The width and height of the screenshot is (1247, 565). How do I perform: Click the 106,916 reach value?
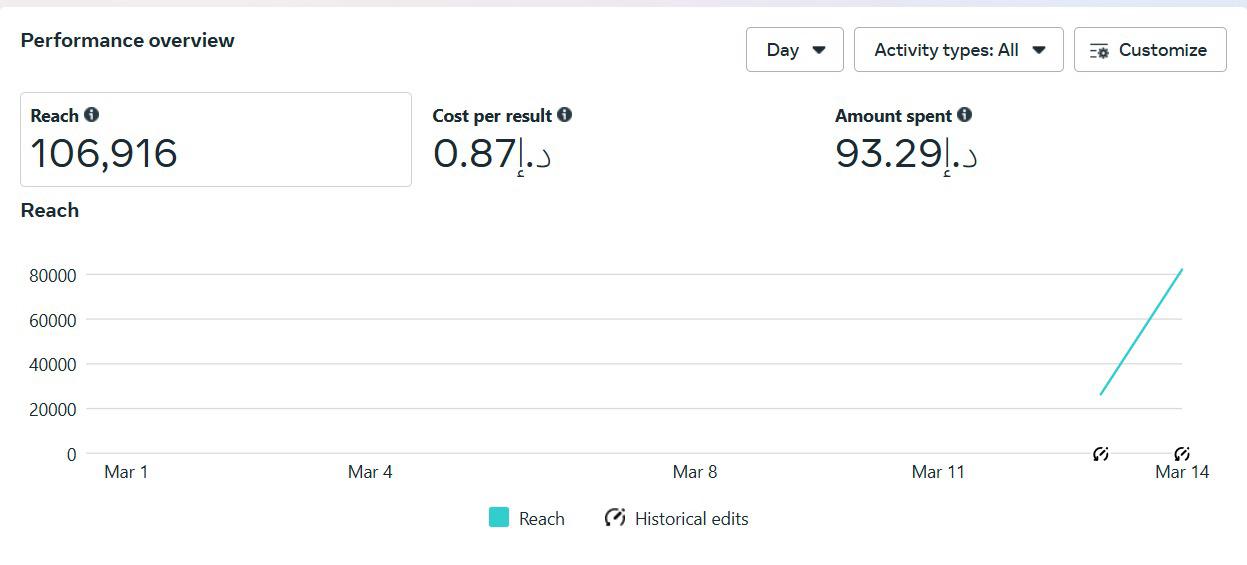(104, 154)
